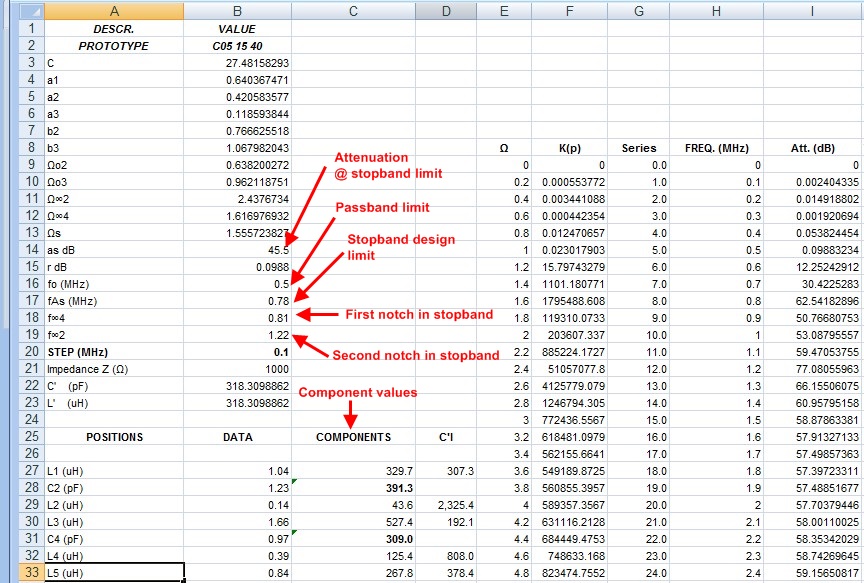The image size is (864, 583).
Task: Click the Series heading cell
Action: click(x=639, y=148)
